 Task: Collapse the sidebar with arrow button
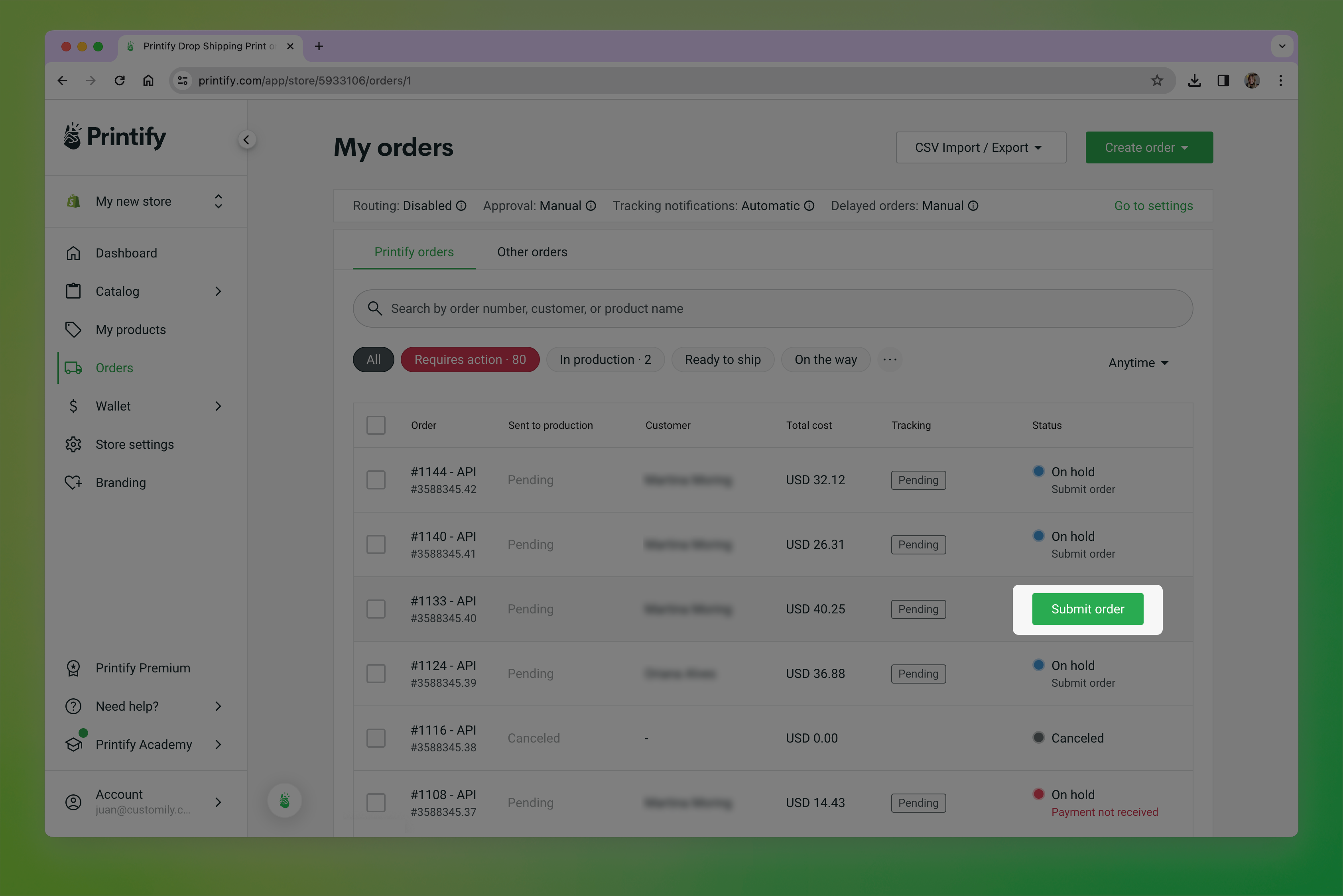[x=246, y=140]
